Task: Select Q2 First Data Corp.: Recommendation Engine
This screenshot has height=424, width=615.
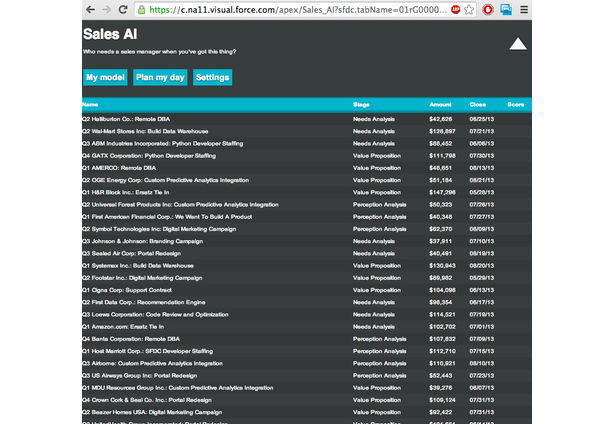Action: (307, 302)
